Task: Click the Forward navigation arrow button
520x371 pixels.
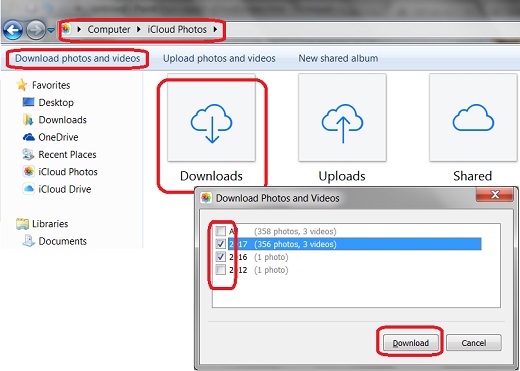Action: pyautogui.click(x=36, y=30)
